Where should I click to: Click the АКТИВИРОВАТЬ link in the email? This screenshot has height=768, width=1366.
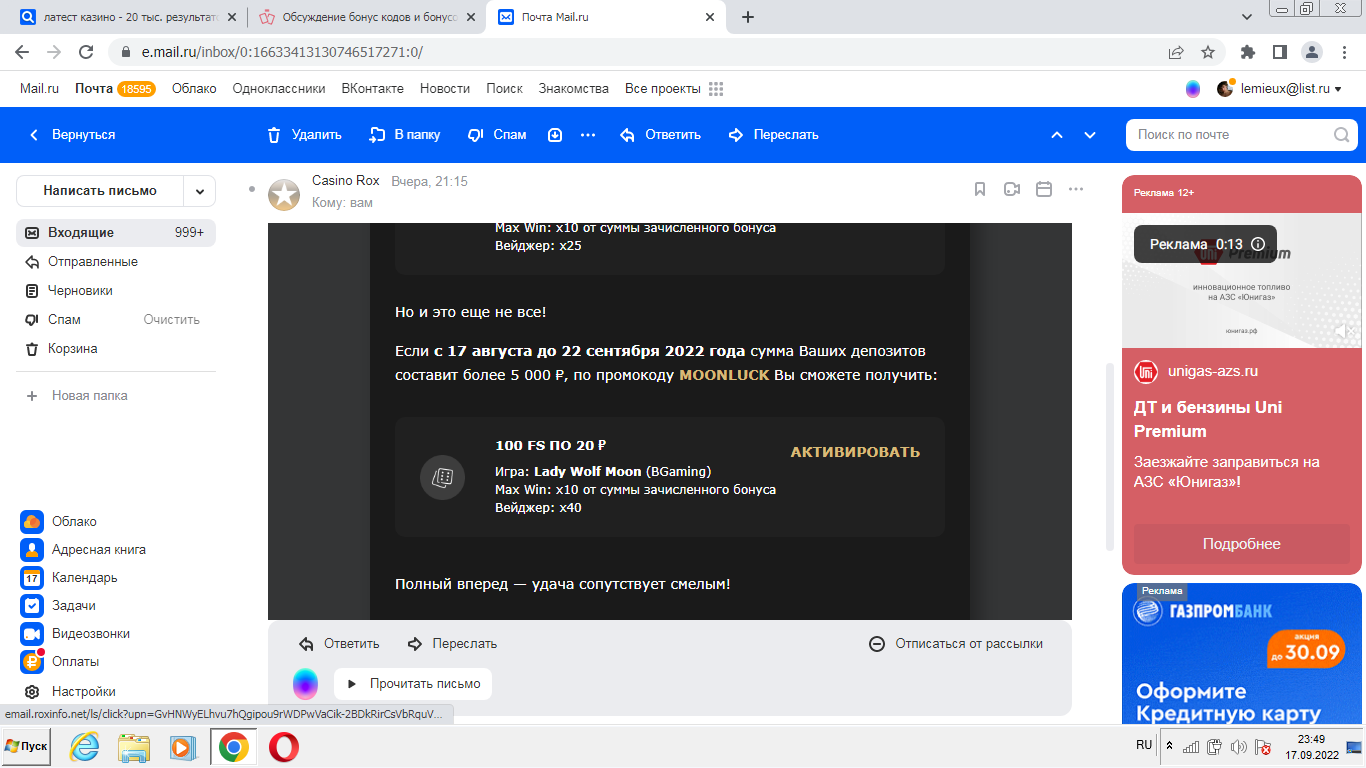point(855,452)
